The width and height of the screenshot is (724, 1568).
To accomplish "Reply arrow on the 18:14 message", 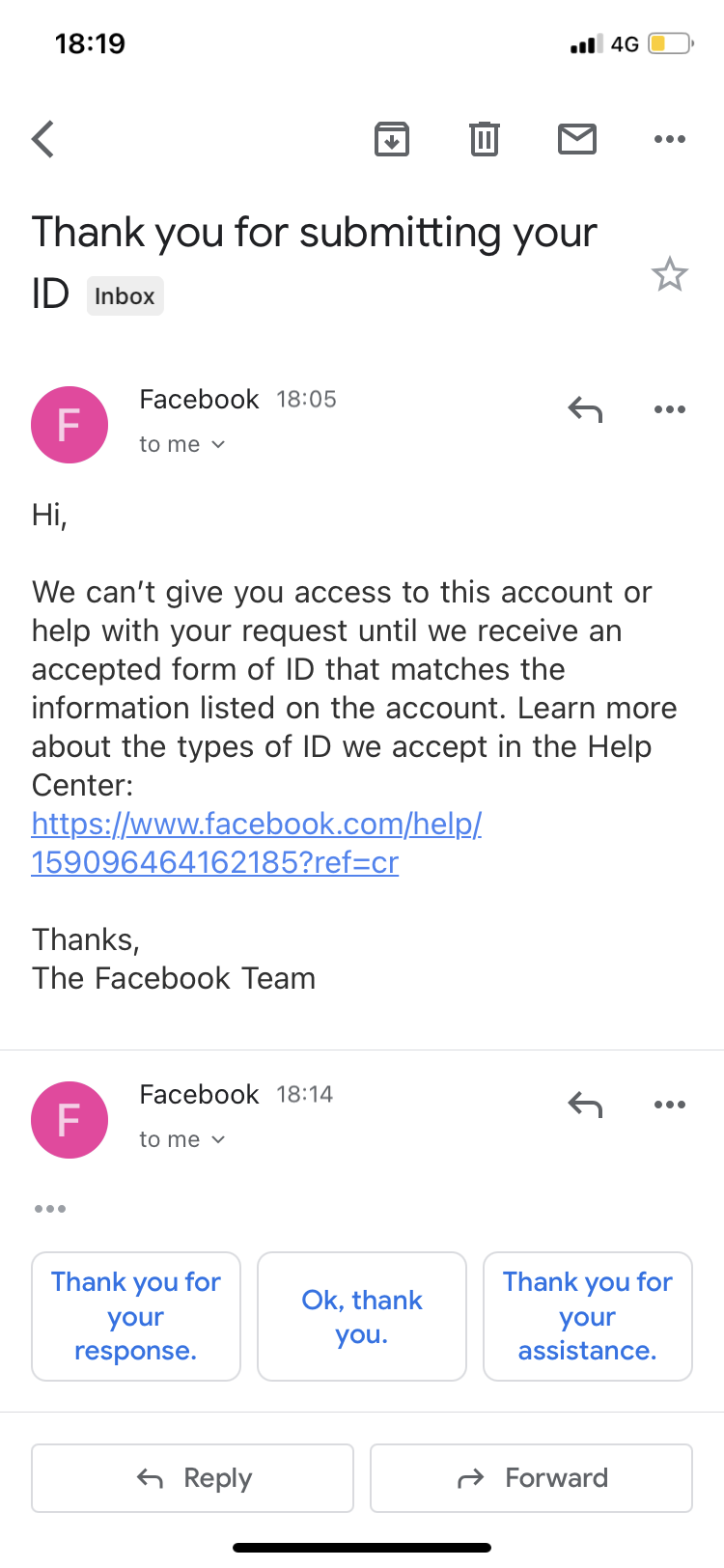I will (585, 1105).
